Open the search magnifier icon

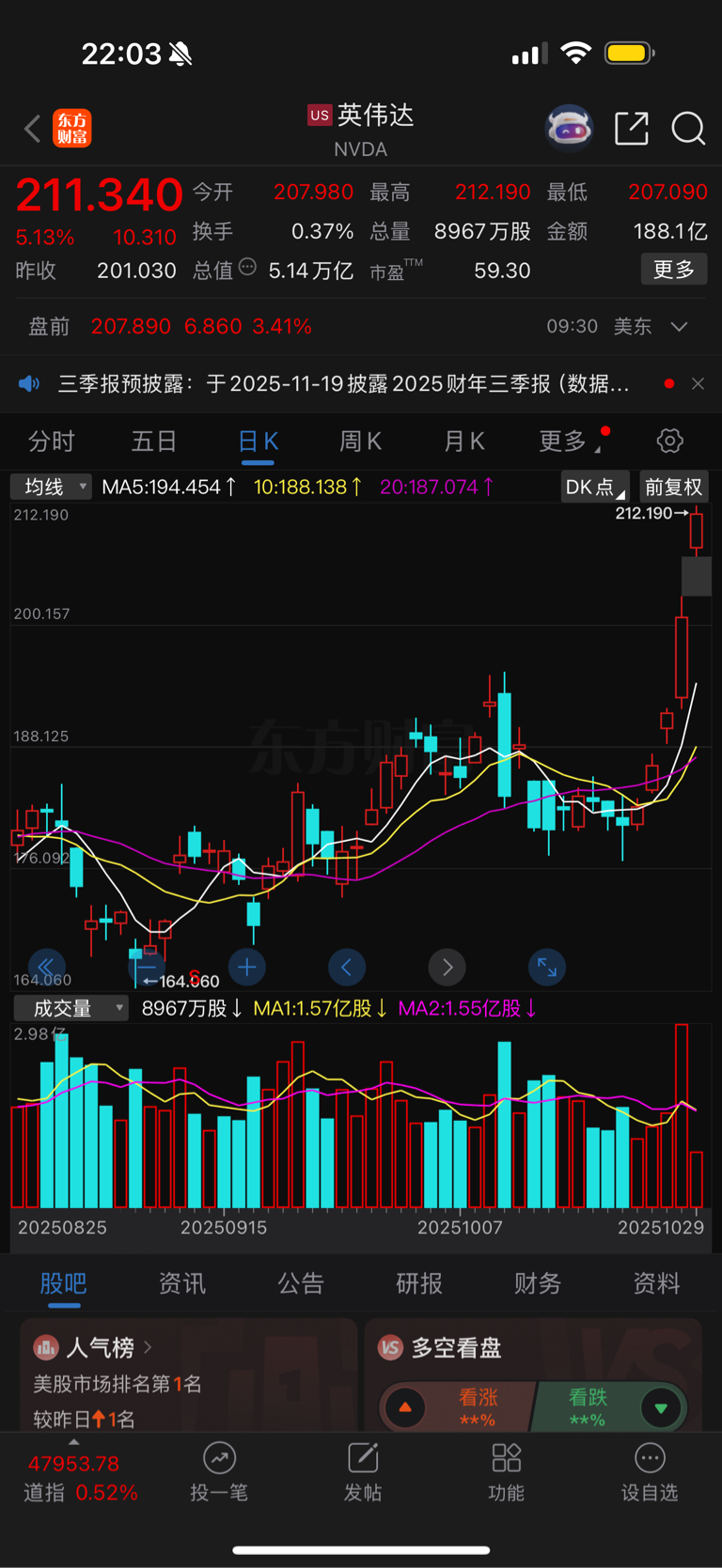(688, 128)
